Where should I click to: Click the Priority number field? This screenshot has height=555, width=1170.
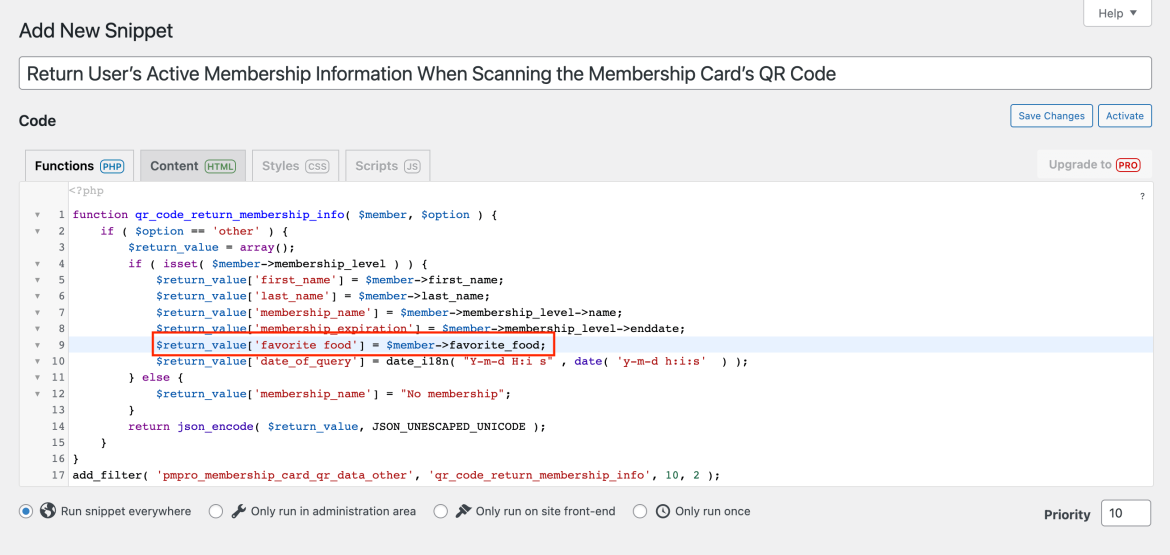pos(1125,514)
